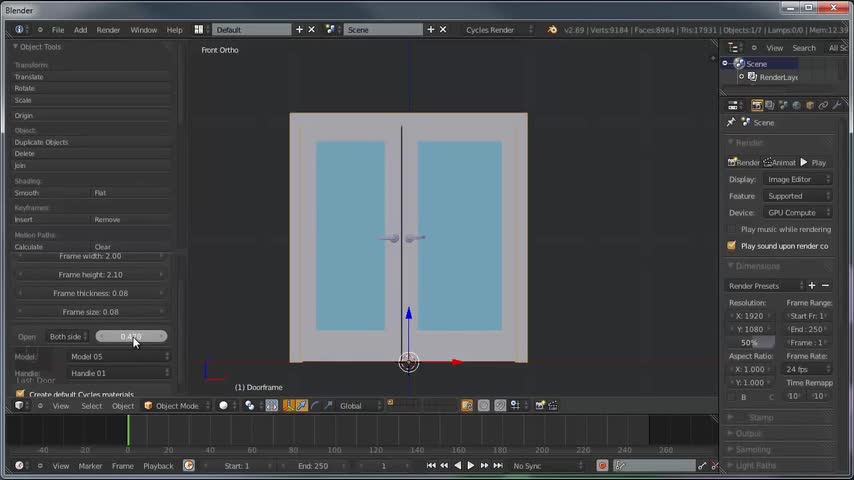Image resolution: width=854 pixels, height=480 pixels.
Task: Jump to the timeline's last frame
Action: click(x=498, y=466)
